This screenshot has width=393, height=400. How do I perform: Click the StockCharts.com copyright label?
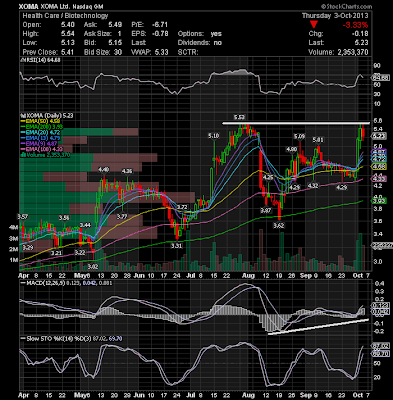point(346,6)
